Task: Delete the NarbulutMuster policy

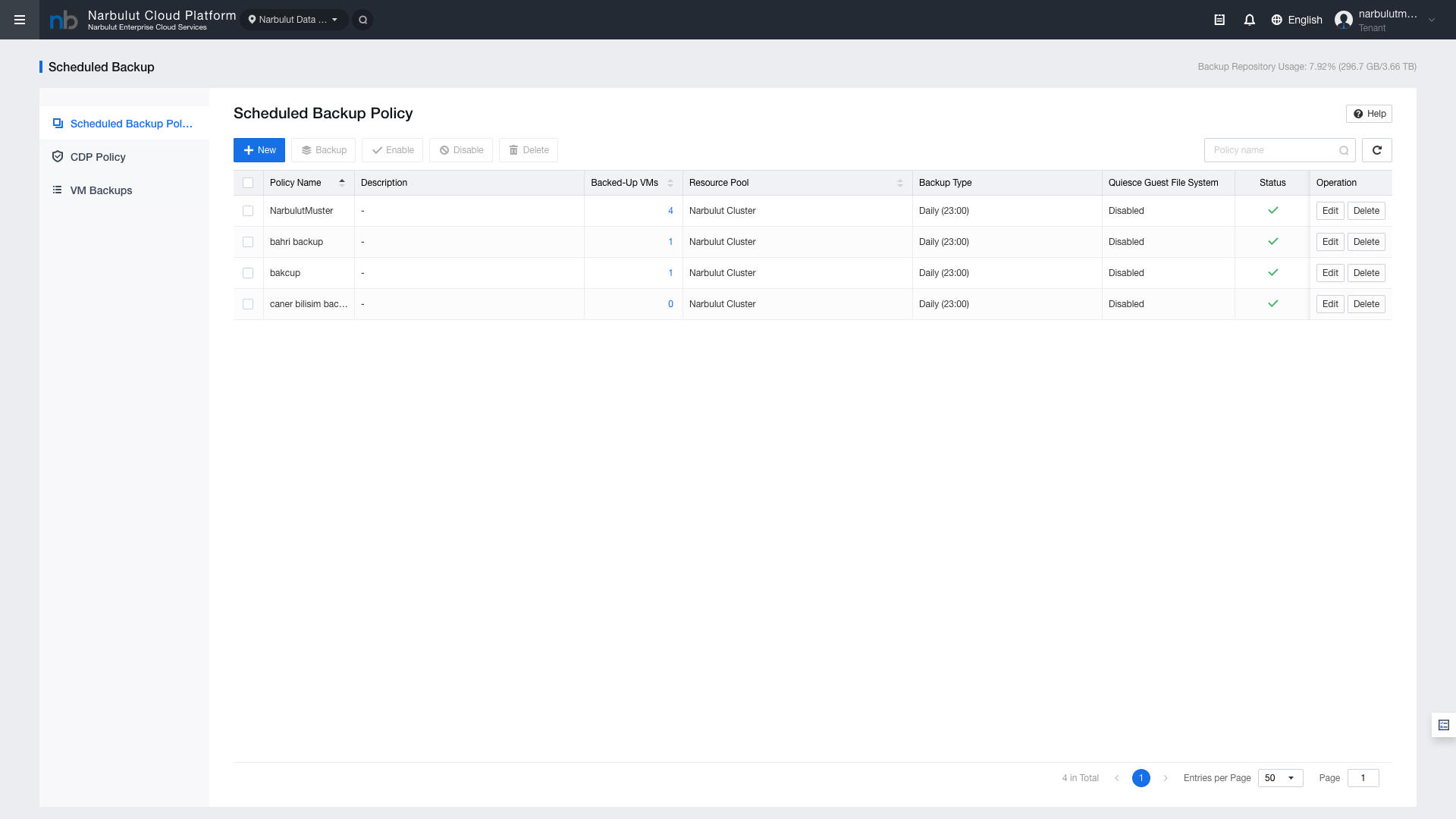Action: point(1367,211)
